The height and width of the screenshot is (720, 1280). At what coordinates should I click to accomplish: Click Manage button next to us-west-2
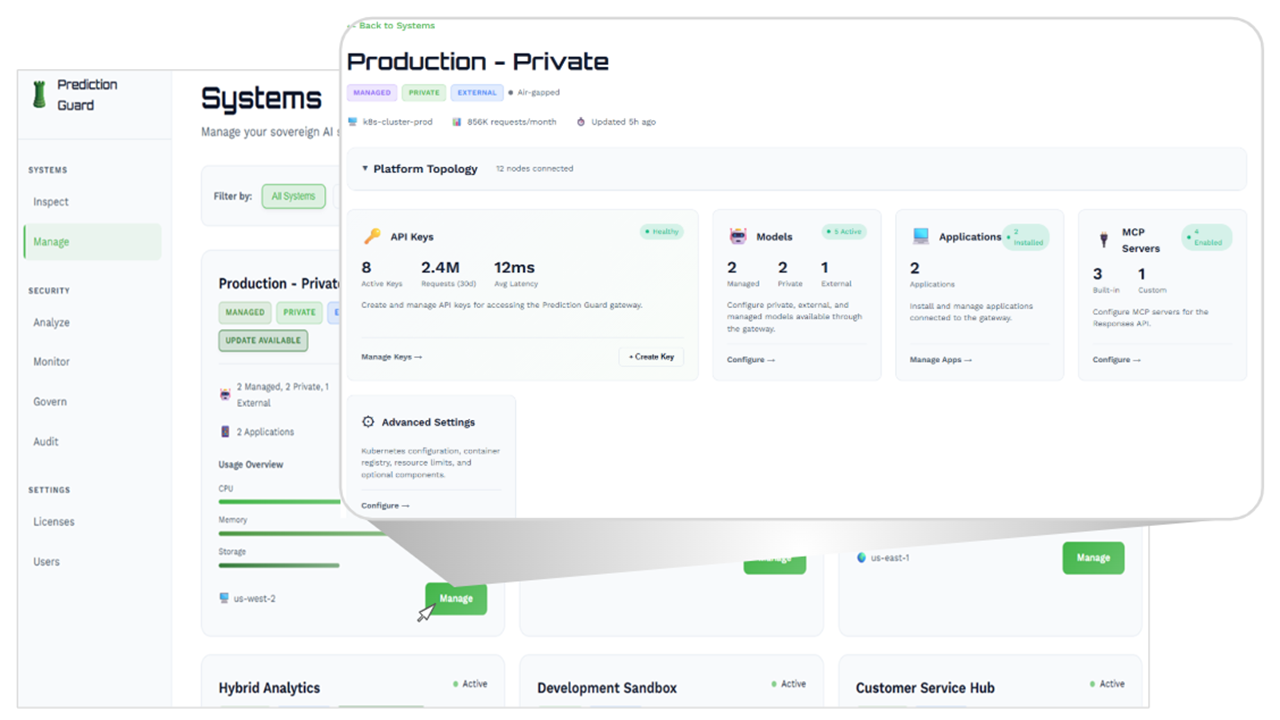click(x=456, y=598)
